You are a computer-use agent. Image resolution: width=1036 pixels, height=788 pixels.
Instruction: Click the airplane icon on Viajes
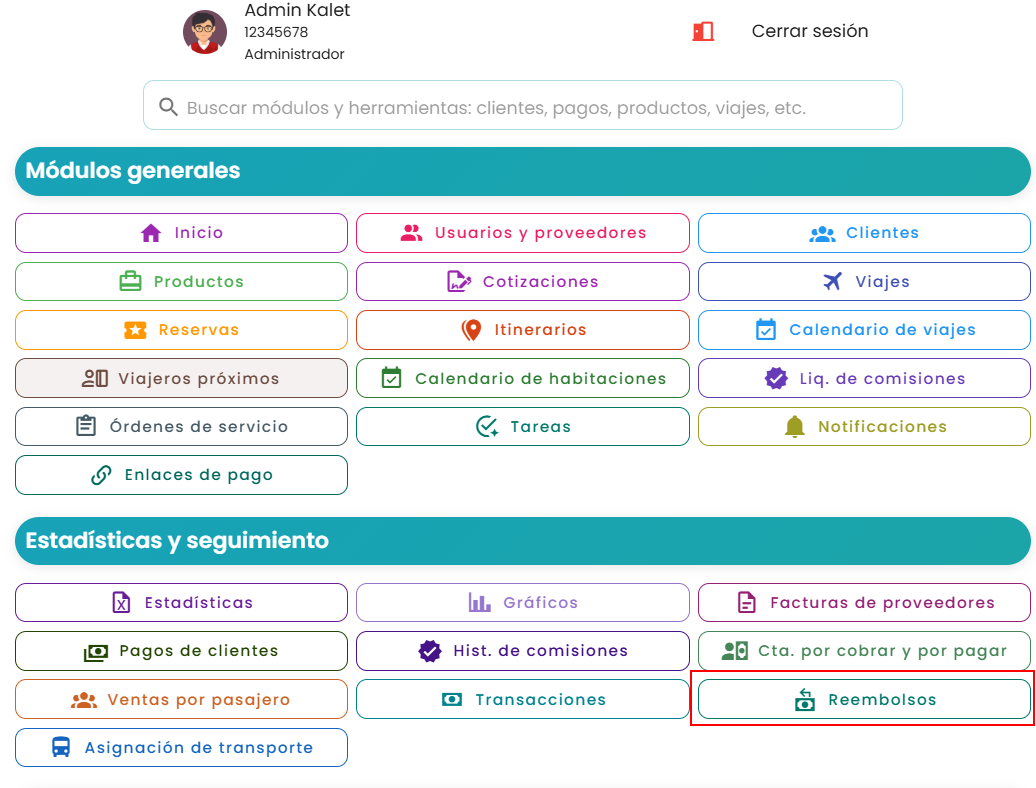tap(832, 281)
